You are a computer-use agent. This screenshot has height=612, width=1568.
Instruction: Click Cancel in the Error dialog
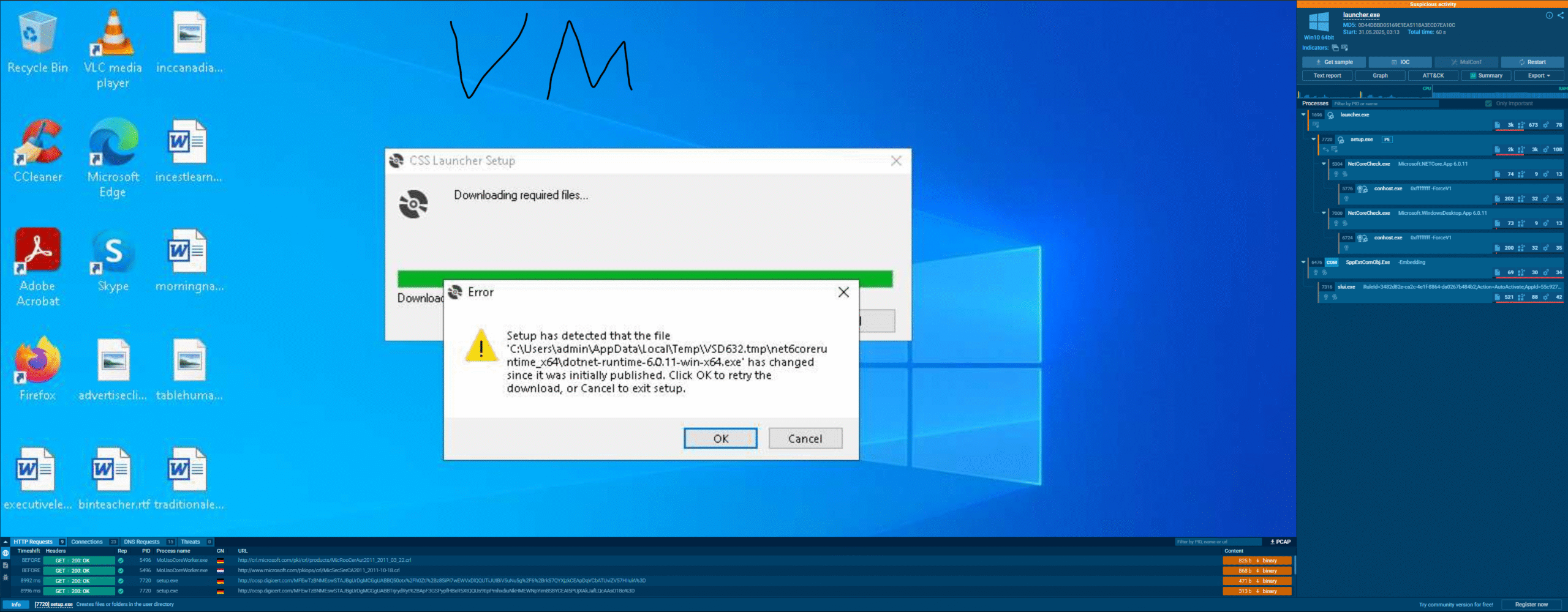tap(805, 438)
